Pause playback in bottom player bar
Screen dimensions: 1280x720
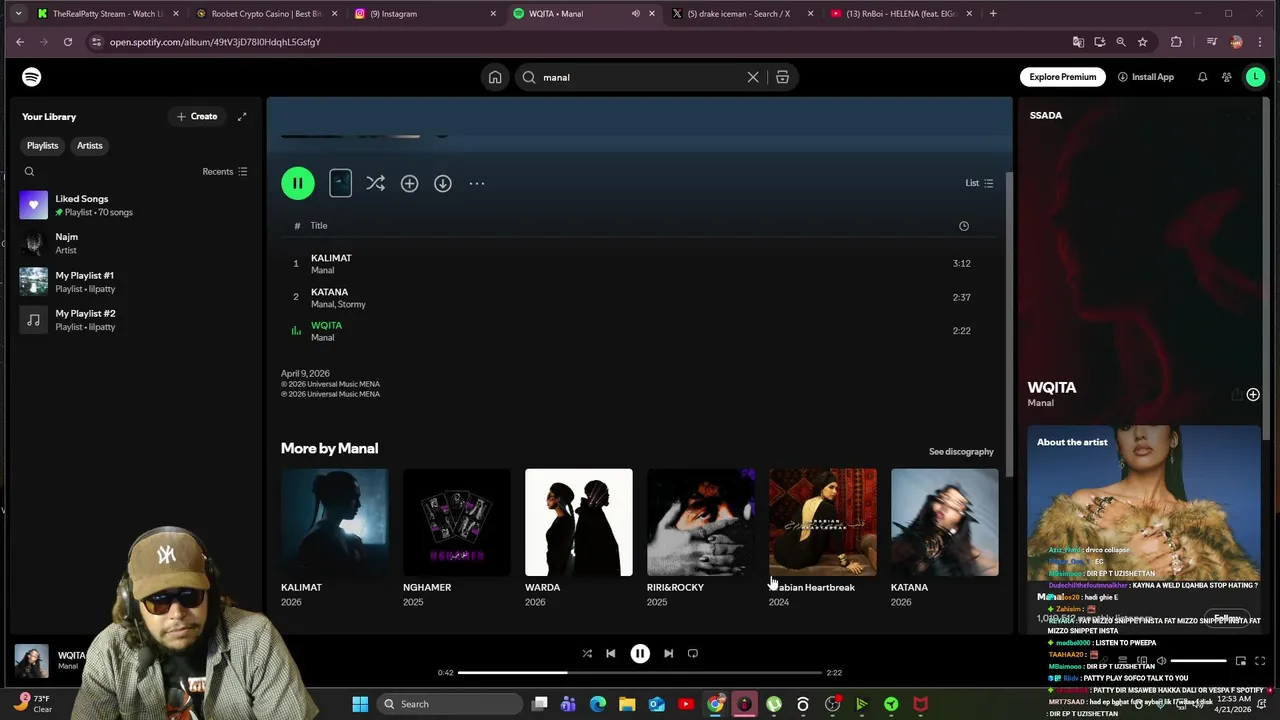pyautogui.click(x=640, y=654)
